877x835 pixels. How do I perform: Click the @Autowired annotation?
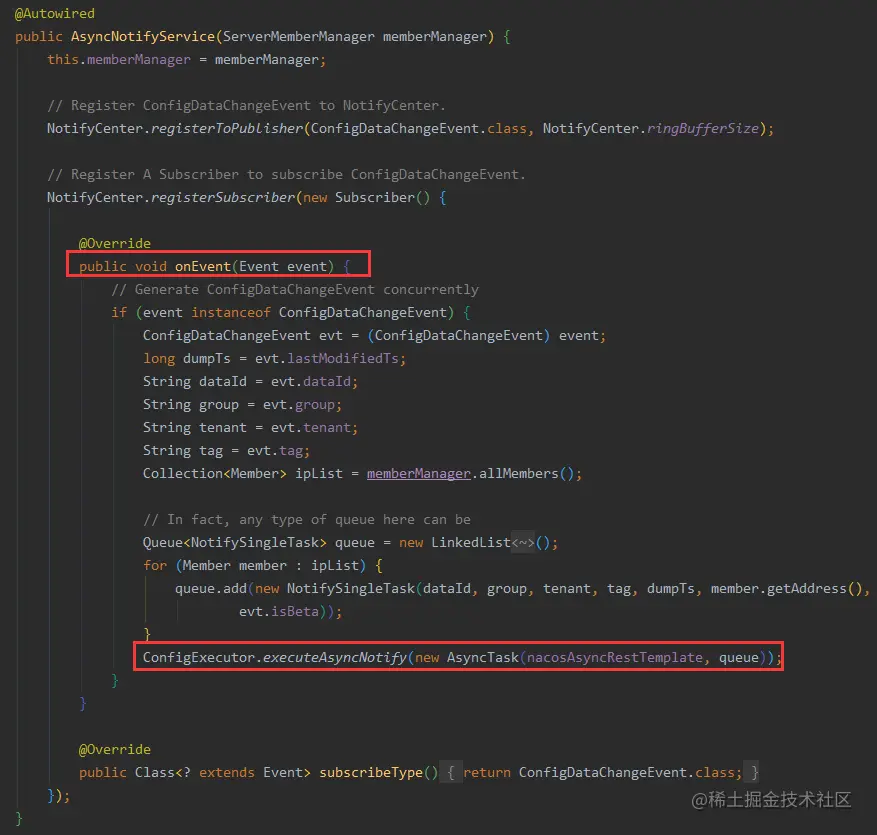click(55, 13)
